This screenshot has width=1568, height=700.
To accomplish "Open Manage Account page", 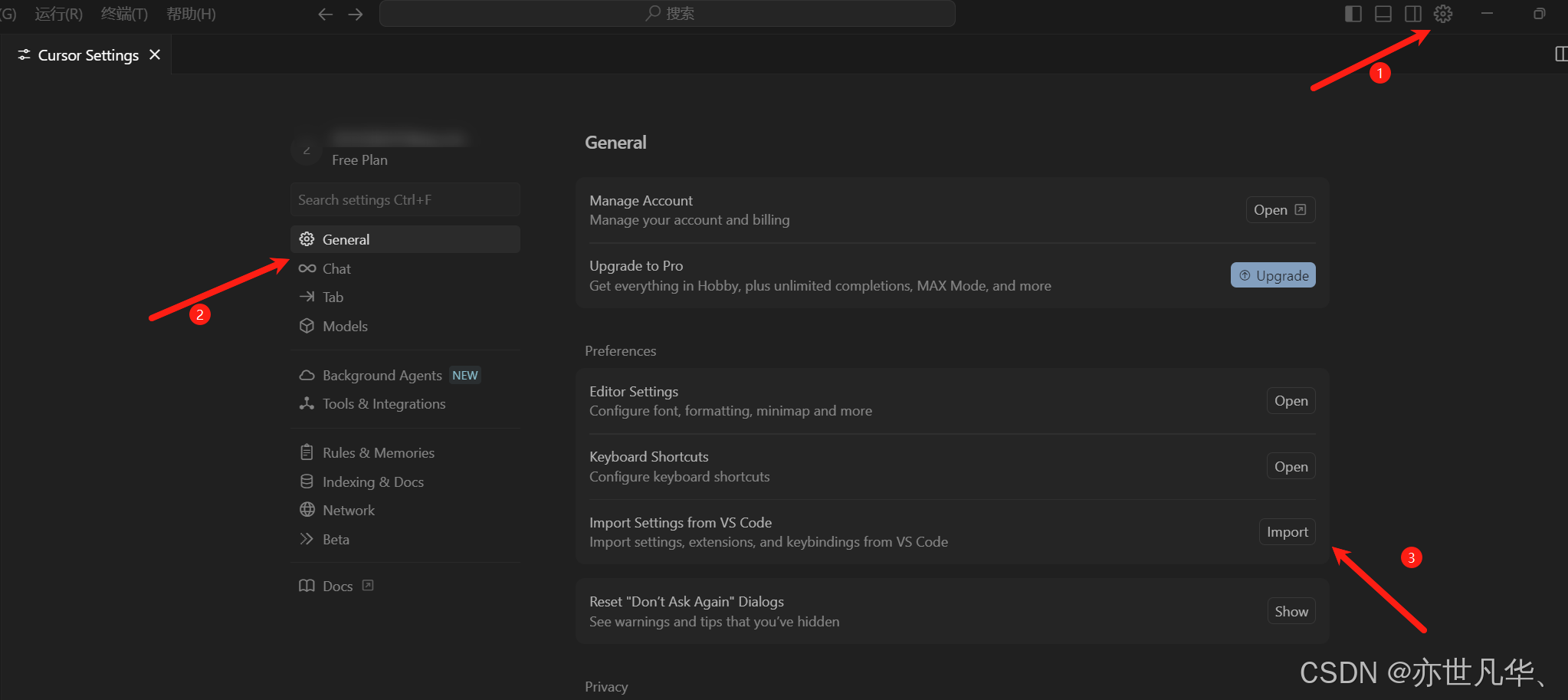I will [x=1280, y=210].
